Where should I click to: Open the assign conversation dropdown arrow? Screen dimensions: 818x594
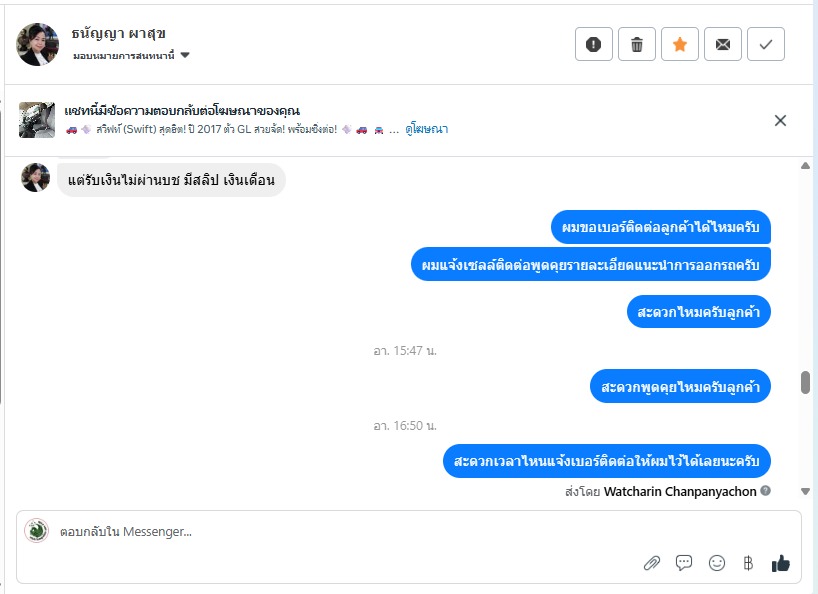click(185, 55)
